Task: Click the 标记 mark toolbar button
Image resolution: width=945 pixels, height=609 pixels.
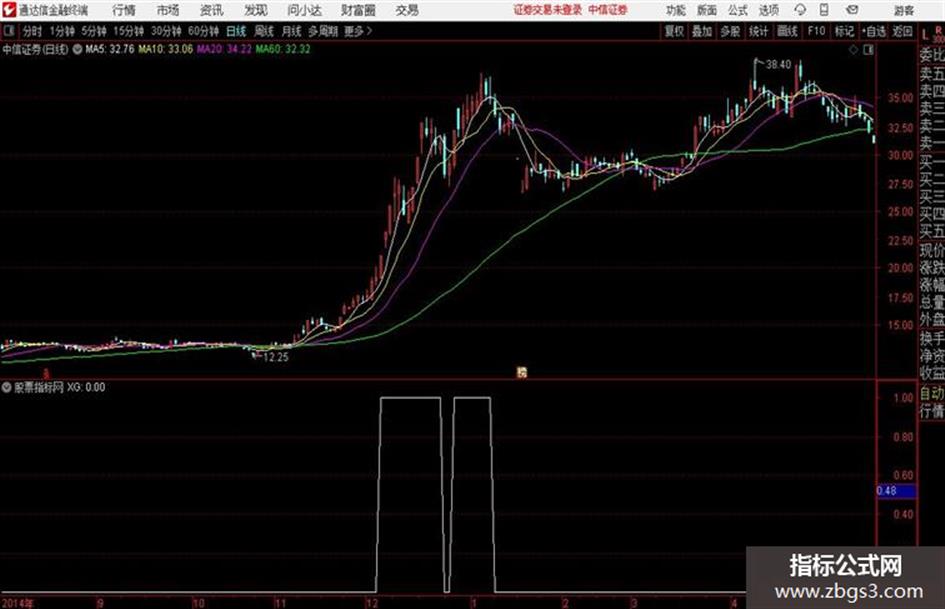Action: (844, 31)
